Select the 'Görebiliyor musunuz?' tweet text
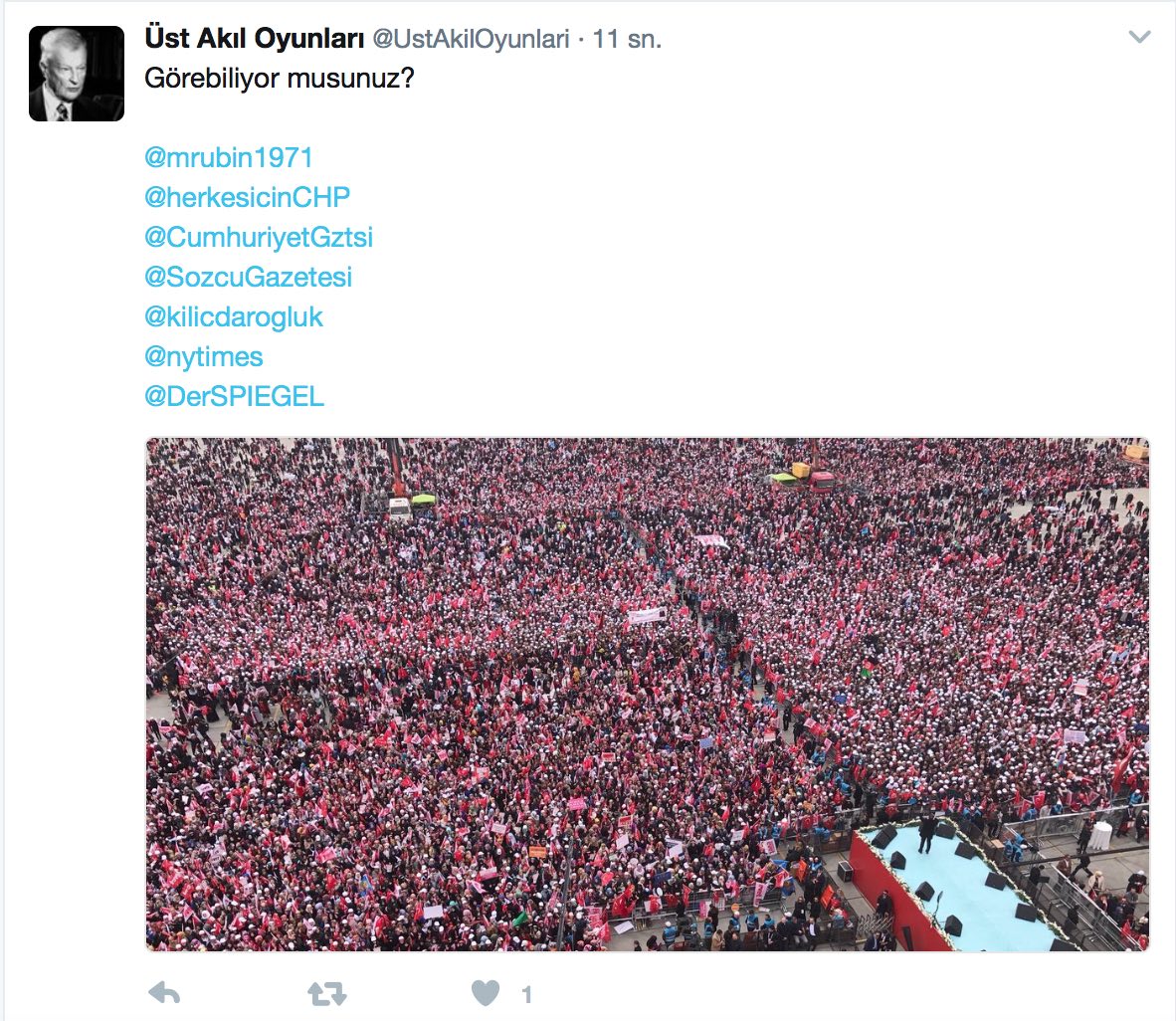 click(x=279, y=78)
